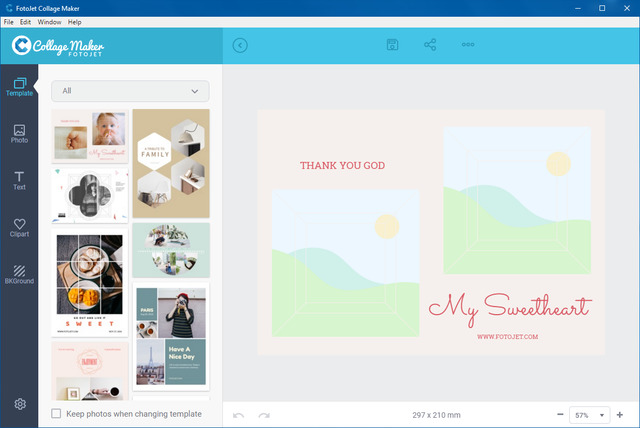Select the A Tribute to Family template
This screenshot has width=640, height=428.
click(x=171, y=162)
